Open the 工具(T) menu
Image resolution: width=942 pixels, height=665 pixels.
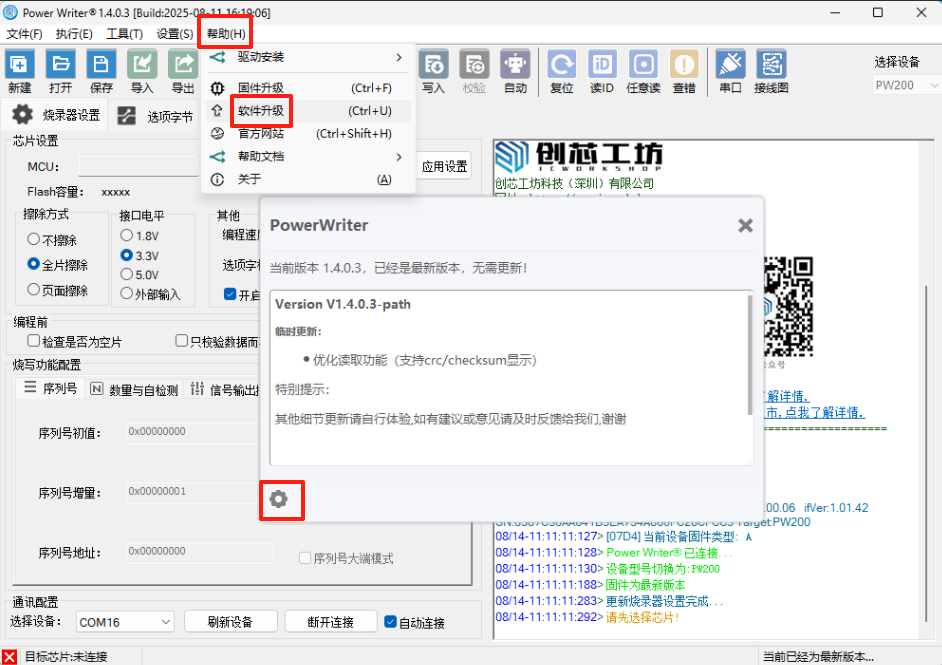(124, 34)
